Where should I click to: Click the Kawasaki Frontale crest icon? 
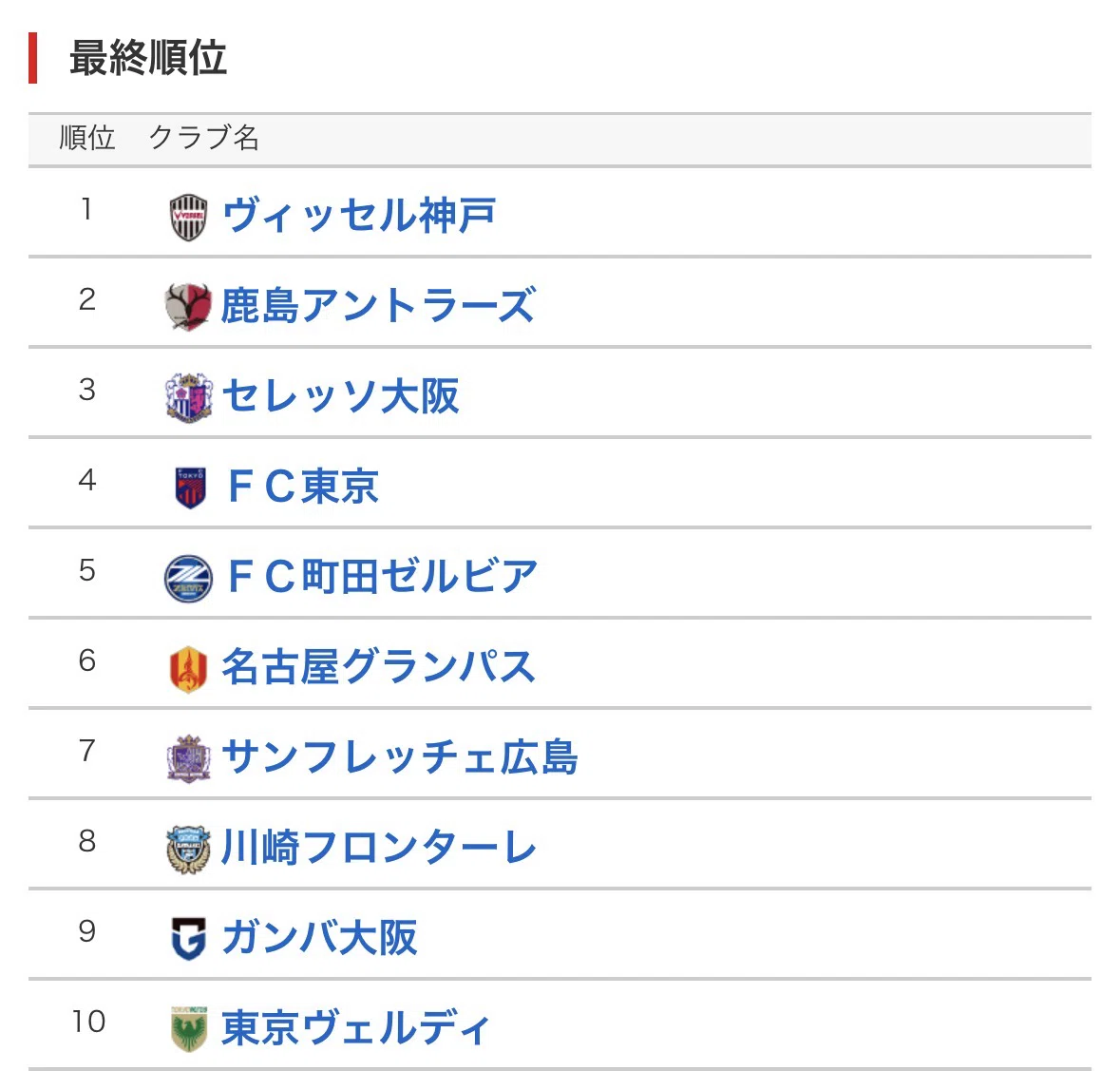(x=189, y=850)
